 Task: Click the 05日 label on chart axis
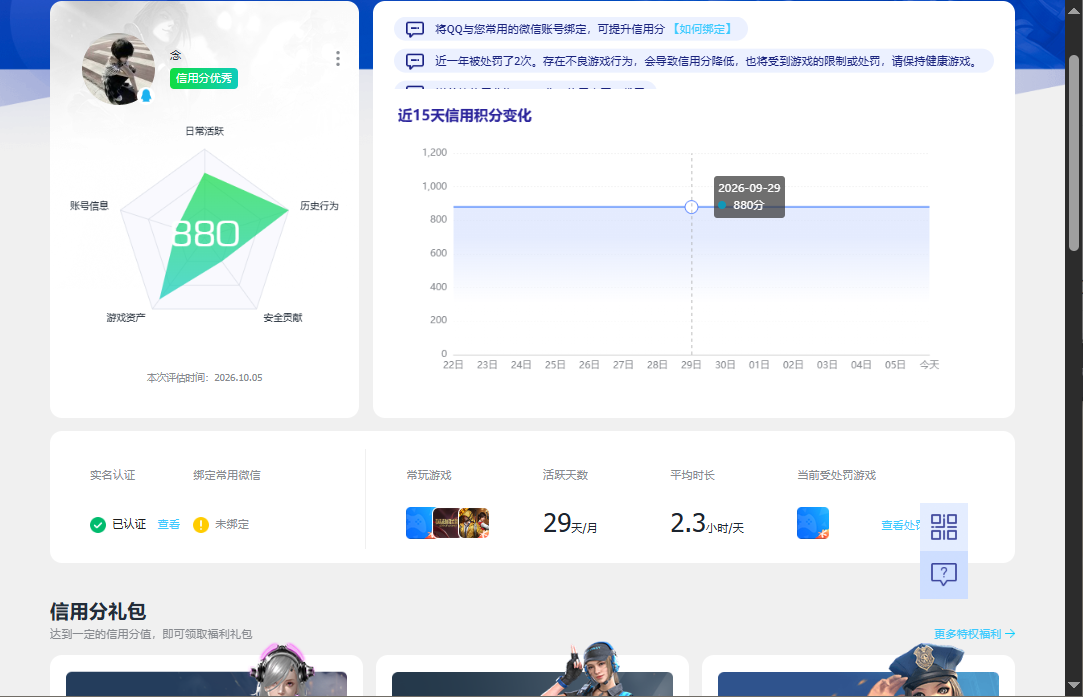pos(895,365)
